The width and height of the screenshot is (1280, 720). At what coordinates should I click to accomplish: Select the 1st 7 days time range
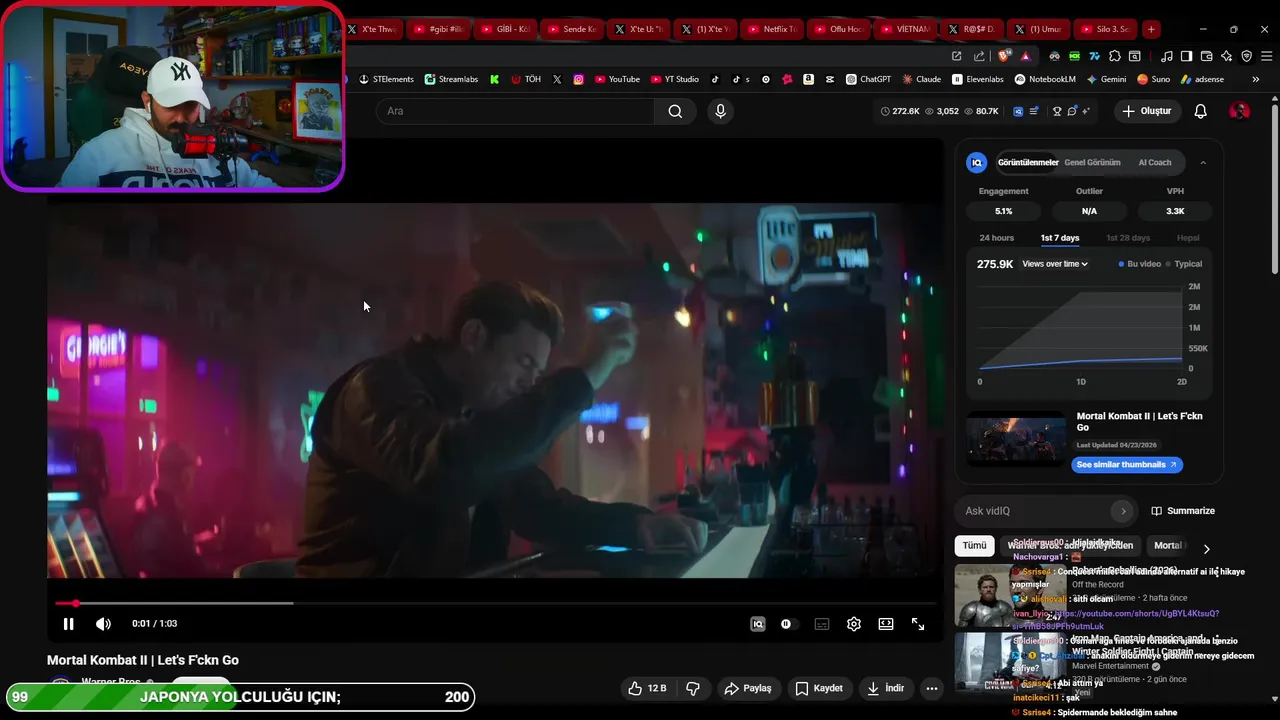coord(1060,238)
